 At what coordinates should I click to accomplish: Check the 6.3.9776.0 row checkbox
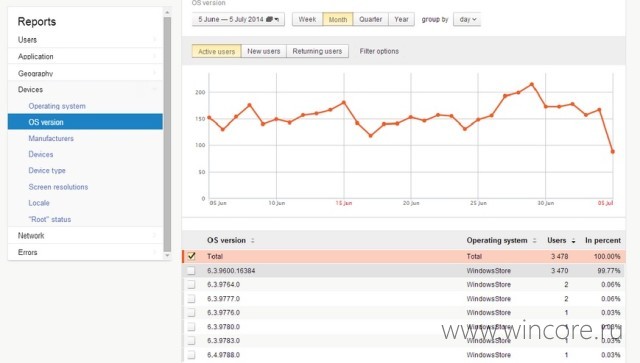click(191, 312)
